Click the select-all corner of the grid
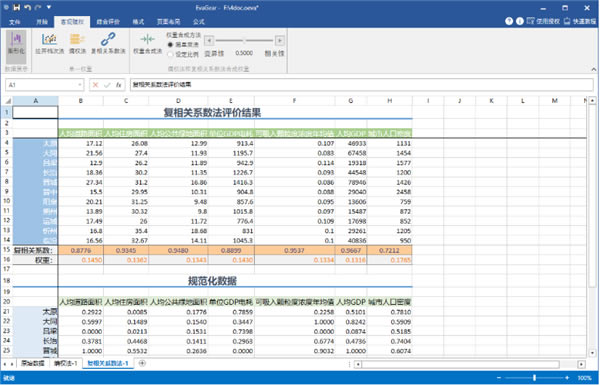Image resolution: width=600 pixels, height=385 pixels. click(8, 101)
